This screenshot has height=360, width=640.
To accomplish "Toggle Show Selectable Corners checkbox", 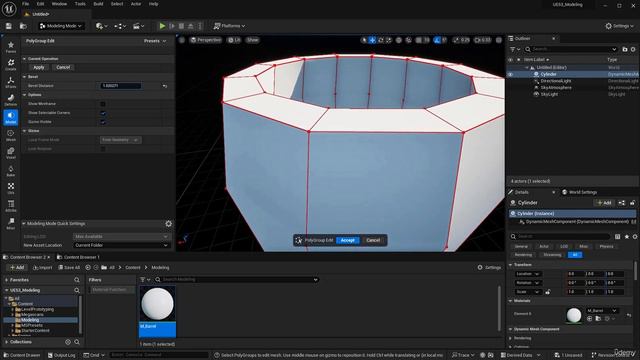I will tap(103, 113).
